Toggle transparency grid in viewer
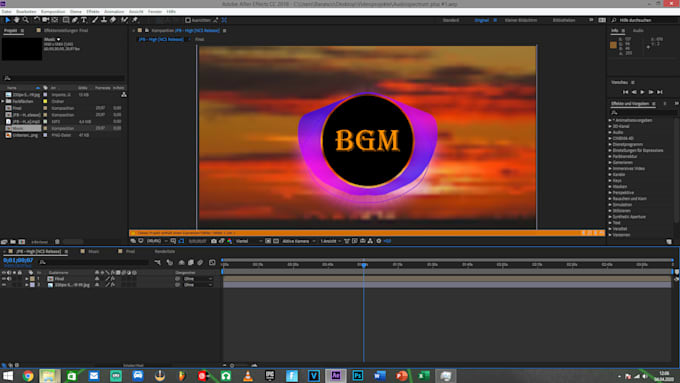Screen dimensions: 680x383 (276, 241)
